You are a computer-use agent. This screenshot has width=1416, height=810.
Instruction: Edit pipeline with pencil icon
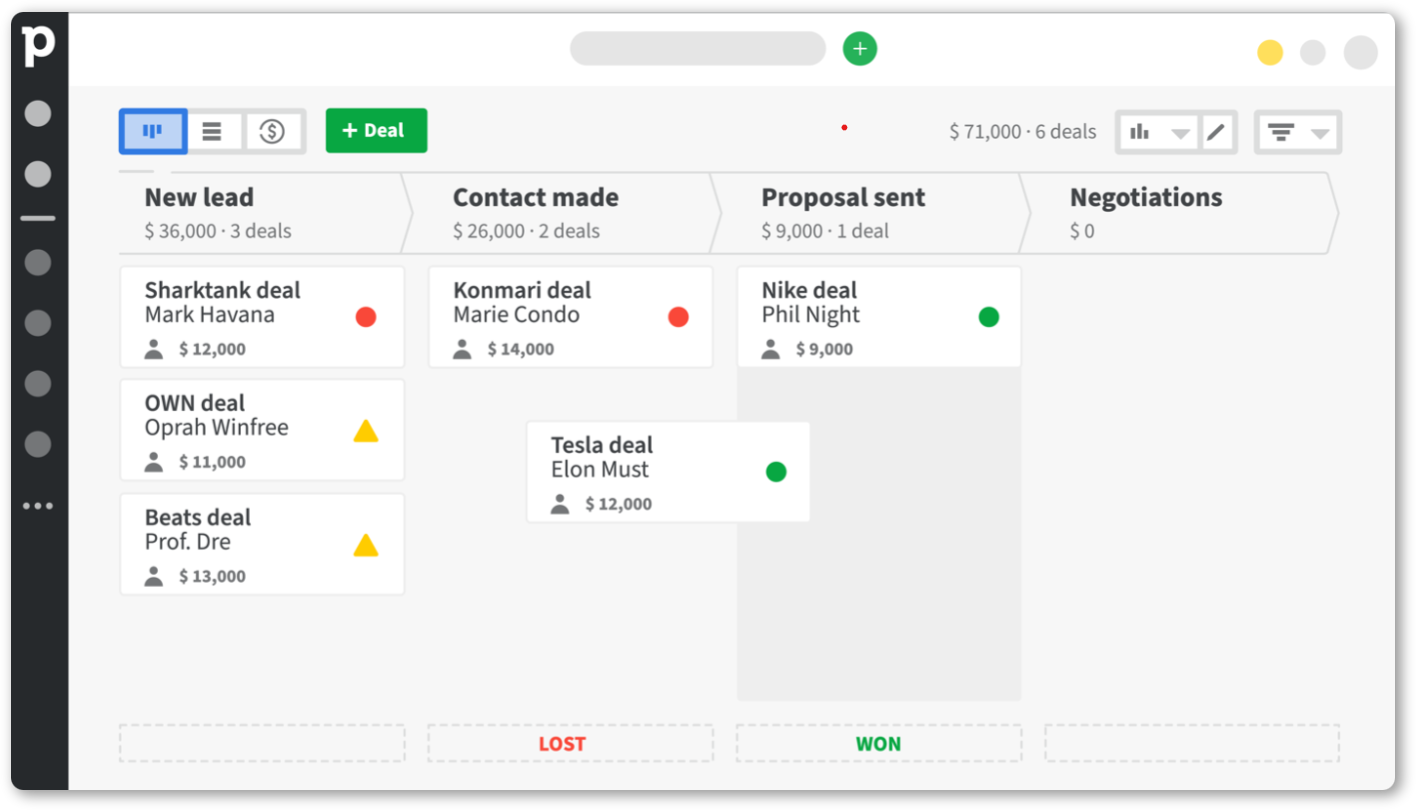pyautogui.click(x=1216, y=132)
